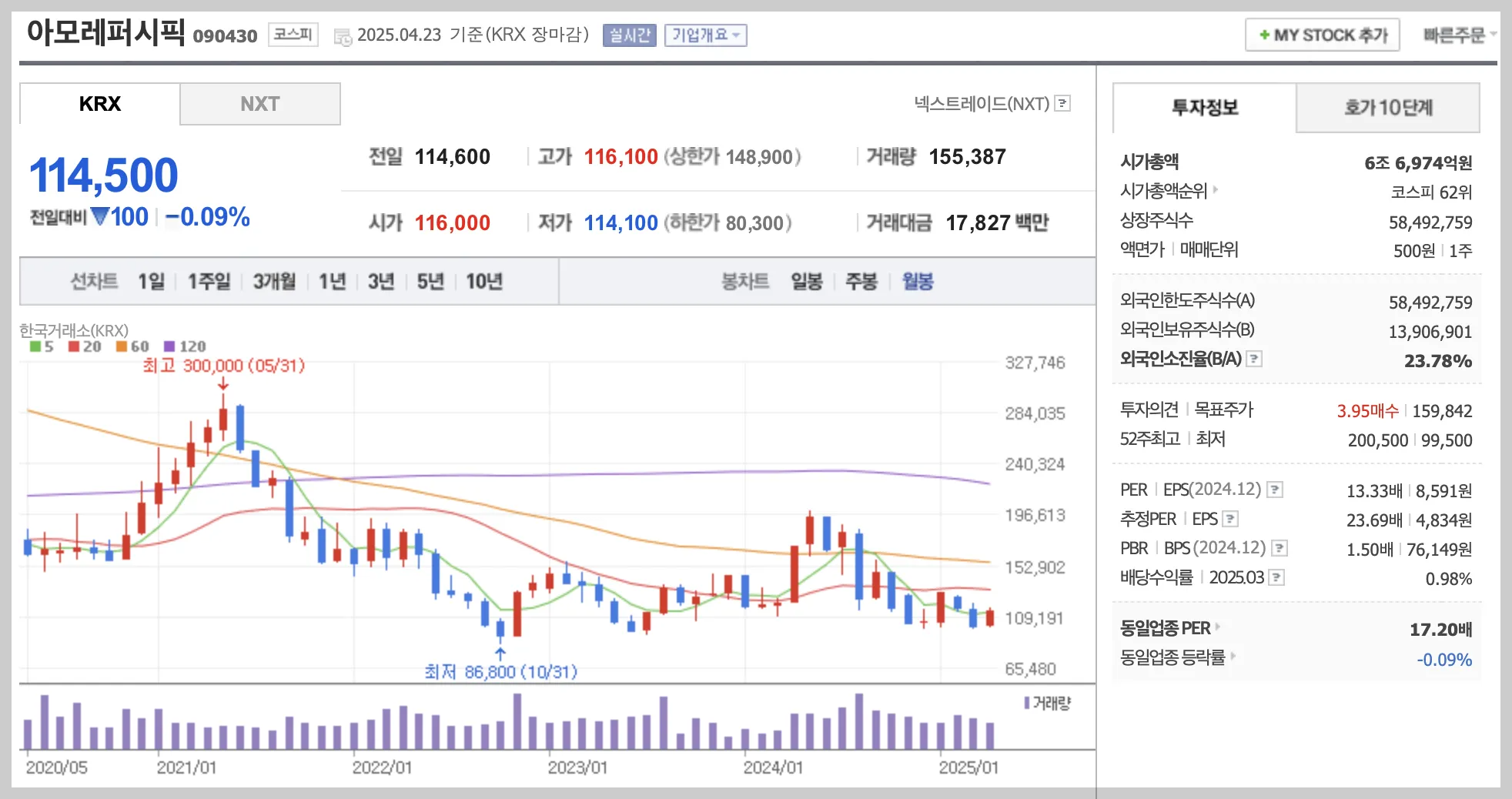The height and width of the screenshot is (799, 1512).
Task: Click the 목표주가 value 159,842
Action: [1443, 411]
